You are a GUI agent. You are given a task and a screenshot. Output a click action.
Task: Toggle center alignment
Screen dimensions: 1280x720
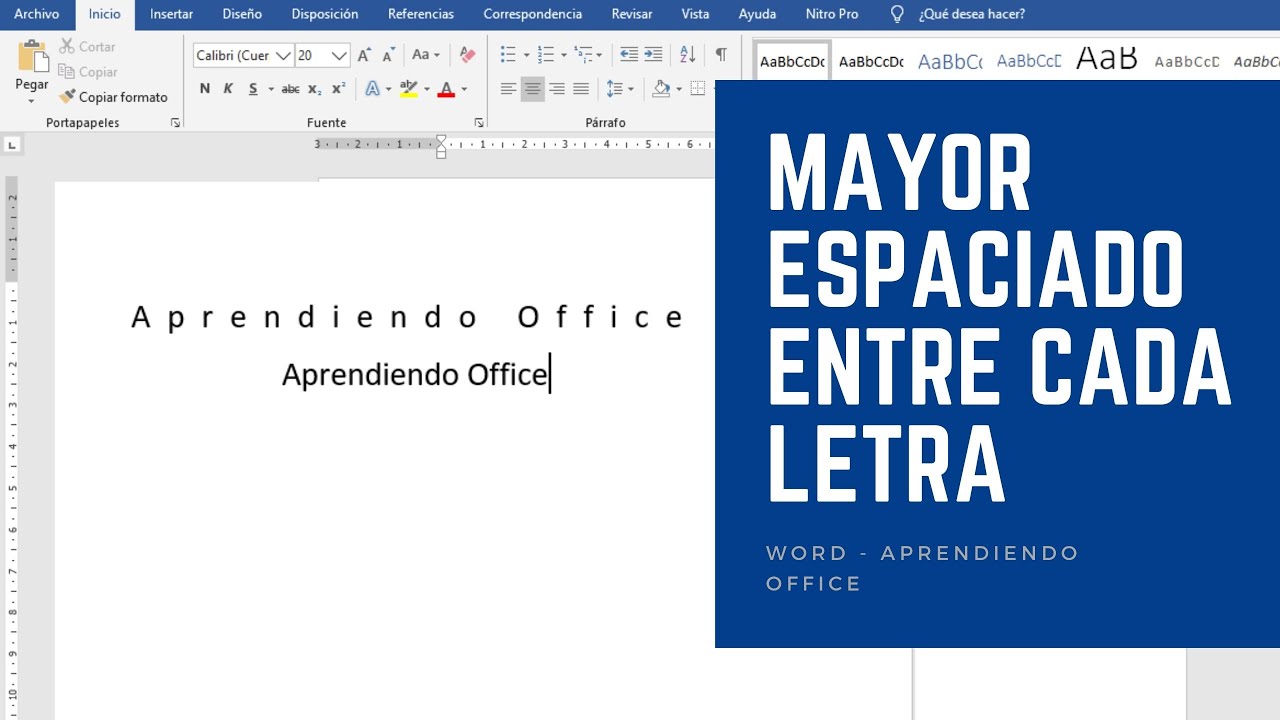(532, 89)
